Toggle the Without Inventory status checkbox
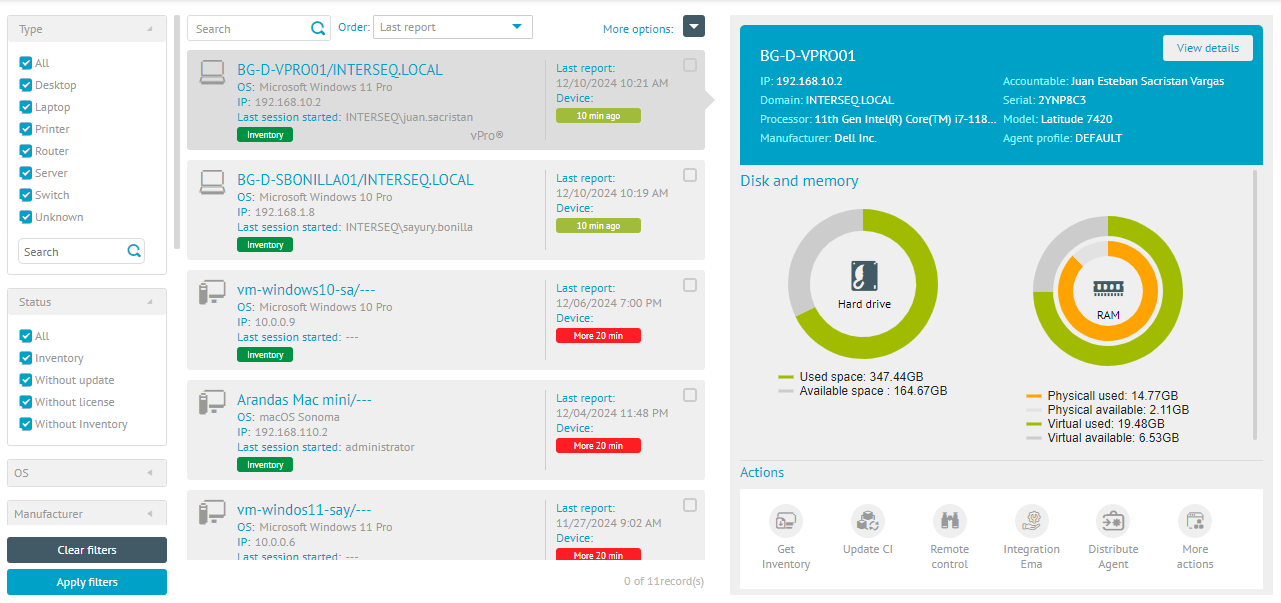This screenshot has height=603, width=1281. [26, 424]
